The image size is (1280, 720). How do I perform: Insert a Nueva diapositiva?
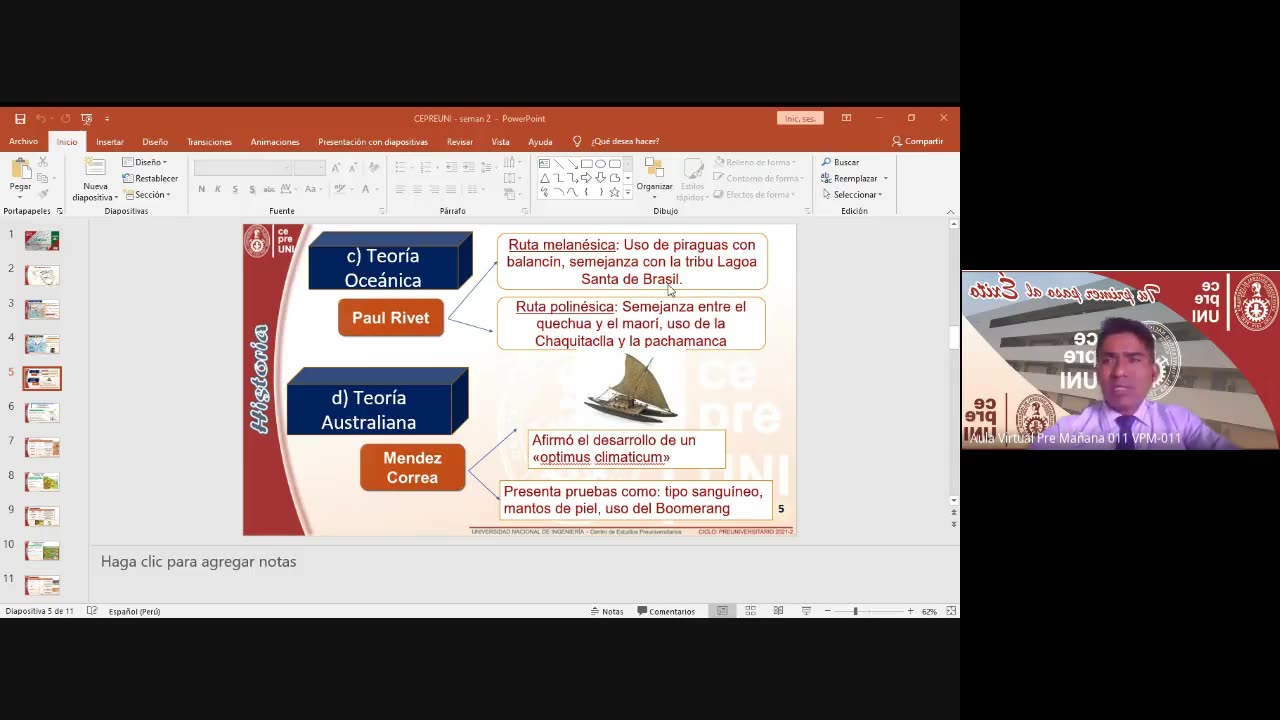(x=95, y=179)
